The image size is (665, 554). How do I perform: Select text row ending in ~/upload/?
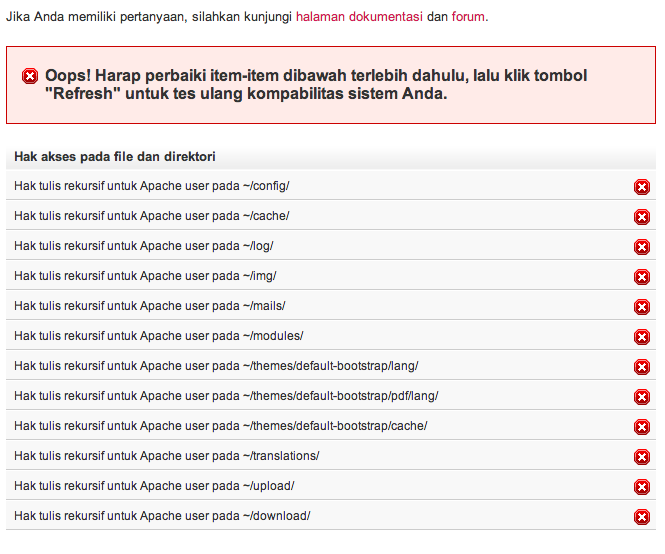[x=154, y=486]
